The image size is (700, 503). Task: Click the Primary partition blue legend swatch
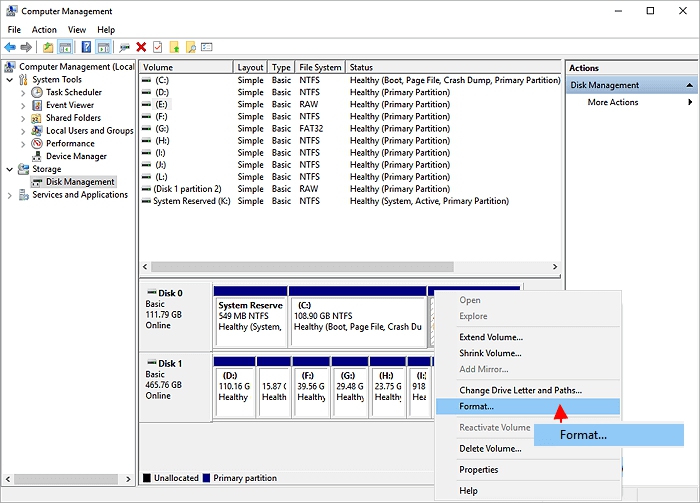[206, 478]
